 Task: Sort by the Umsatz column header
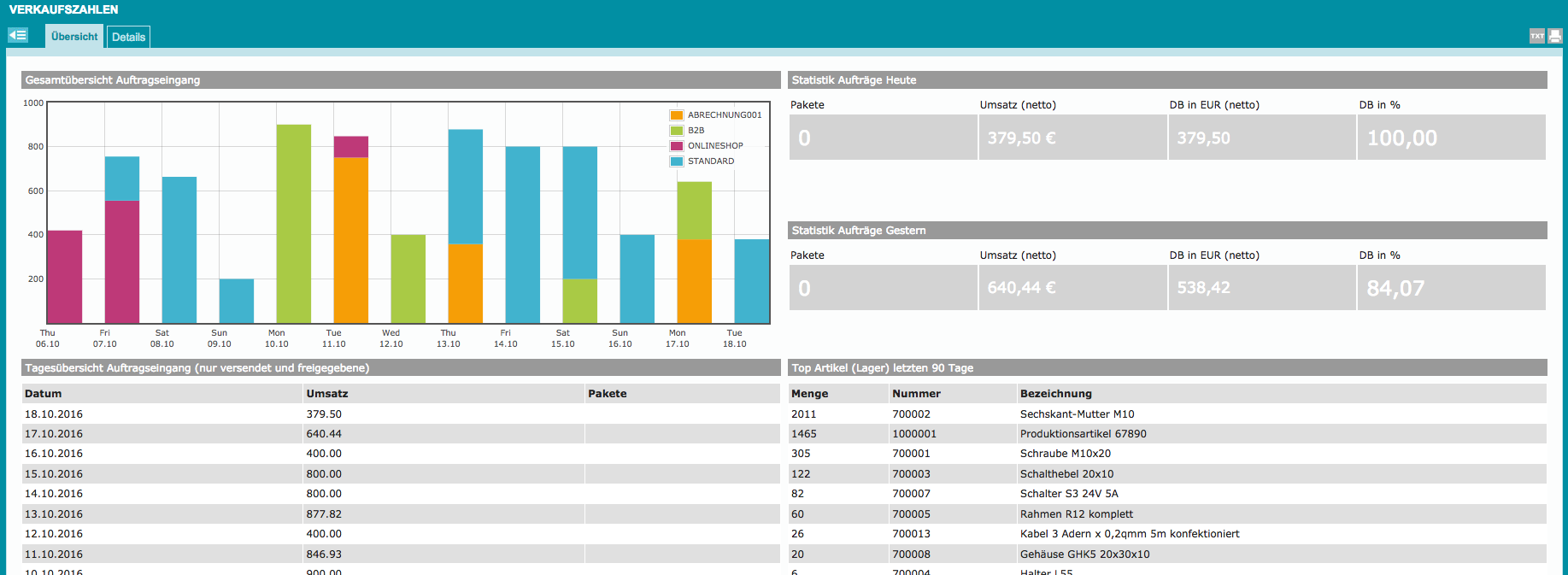pyautogui.click(x=327, y=394)
